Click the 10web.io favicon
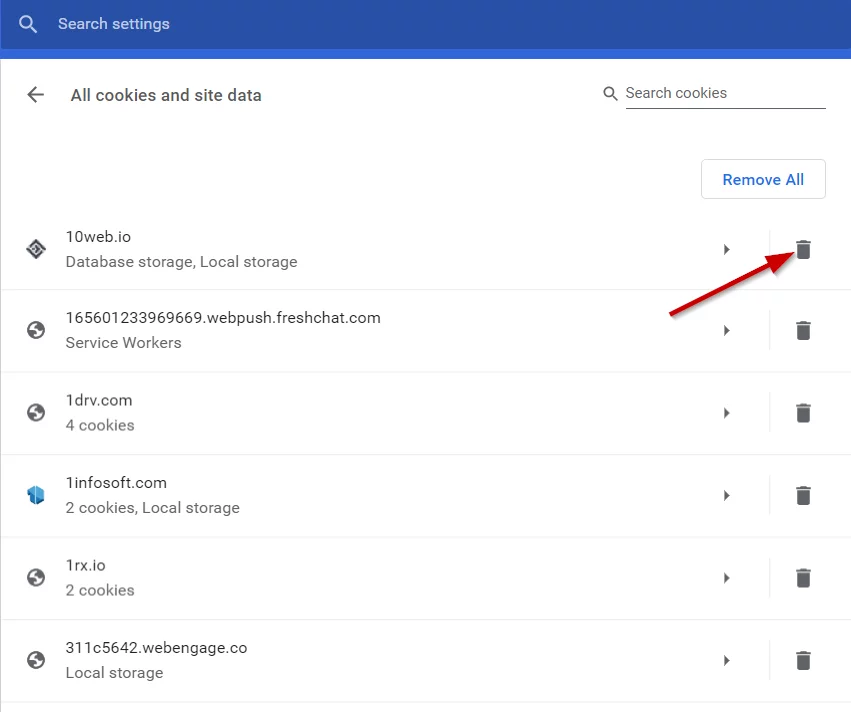Viewport: 851px width, 712px height. 36,249
